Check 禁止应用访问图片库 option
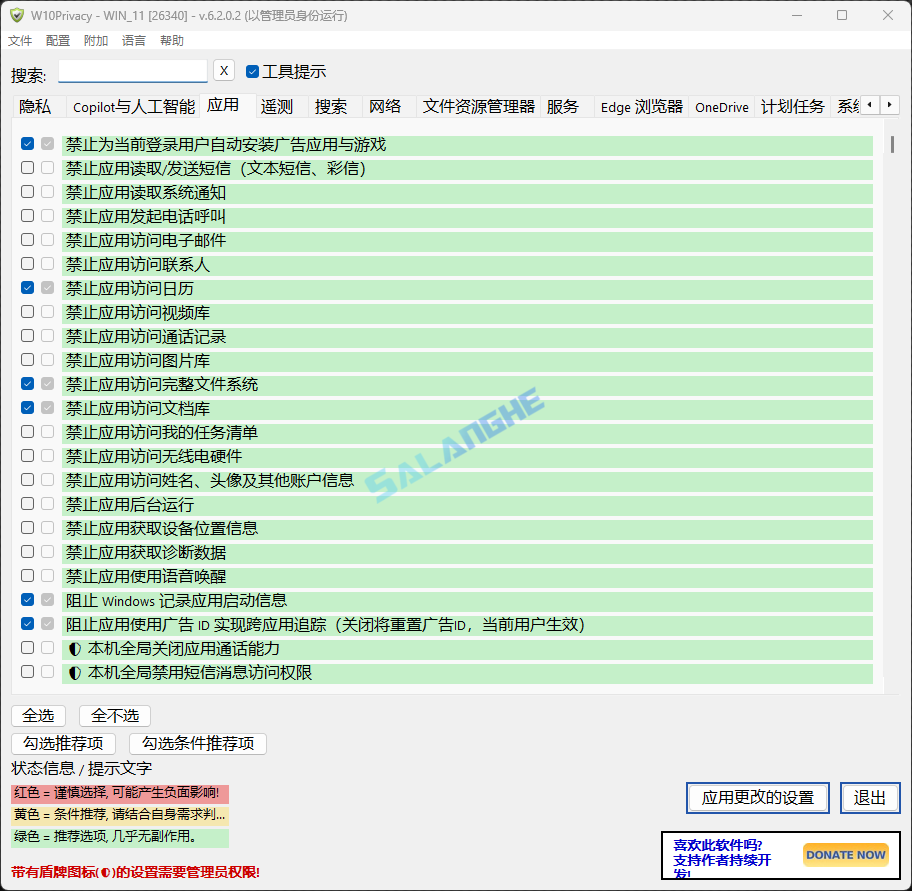Screen dimensions: 912x891 pyautogui.click(x=27, y=359)
